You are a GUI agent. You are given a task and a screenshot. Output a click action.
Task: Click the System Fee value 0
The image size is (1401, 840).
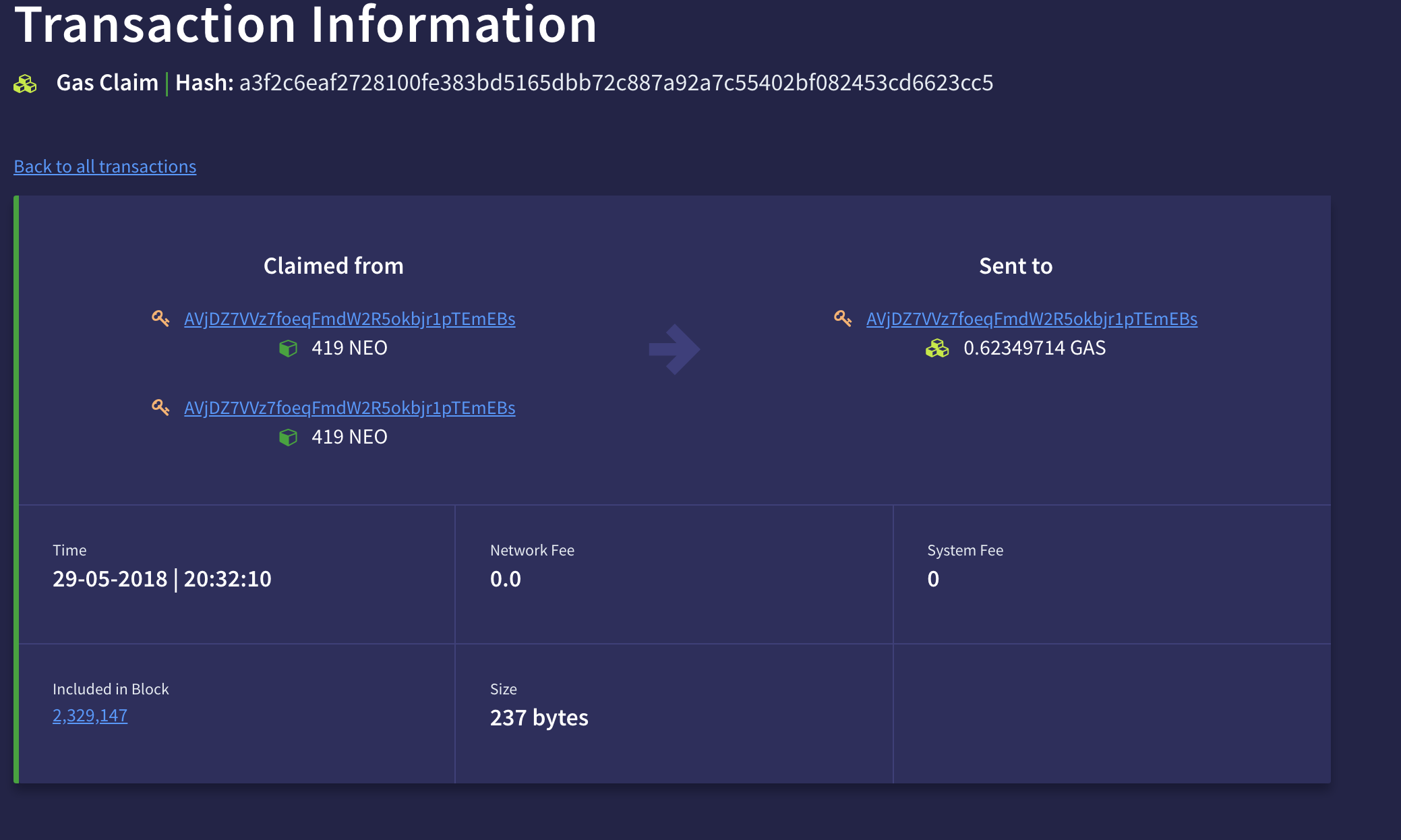tap(933, 579)
